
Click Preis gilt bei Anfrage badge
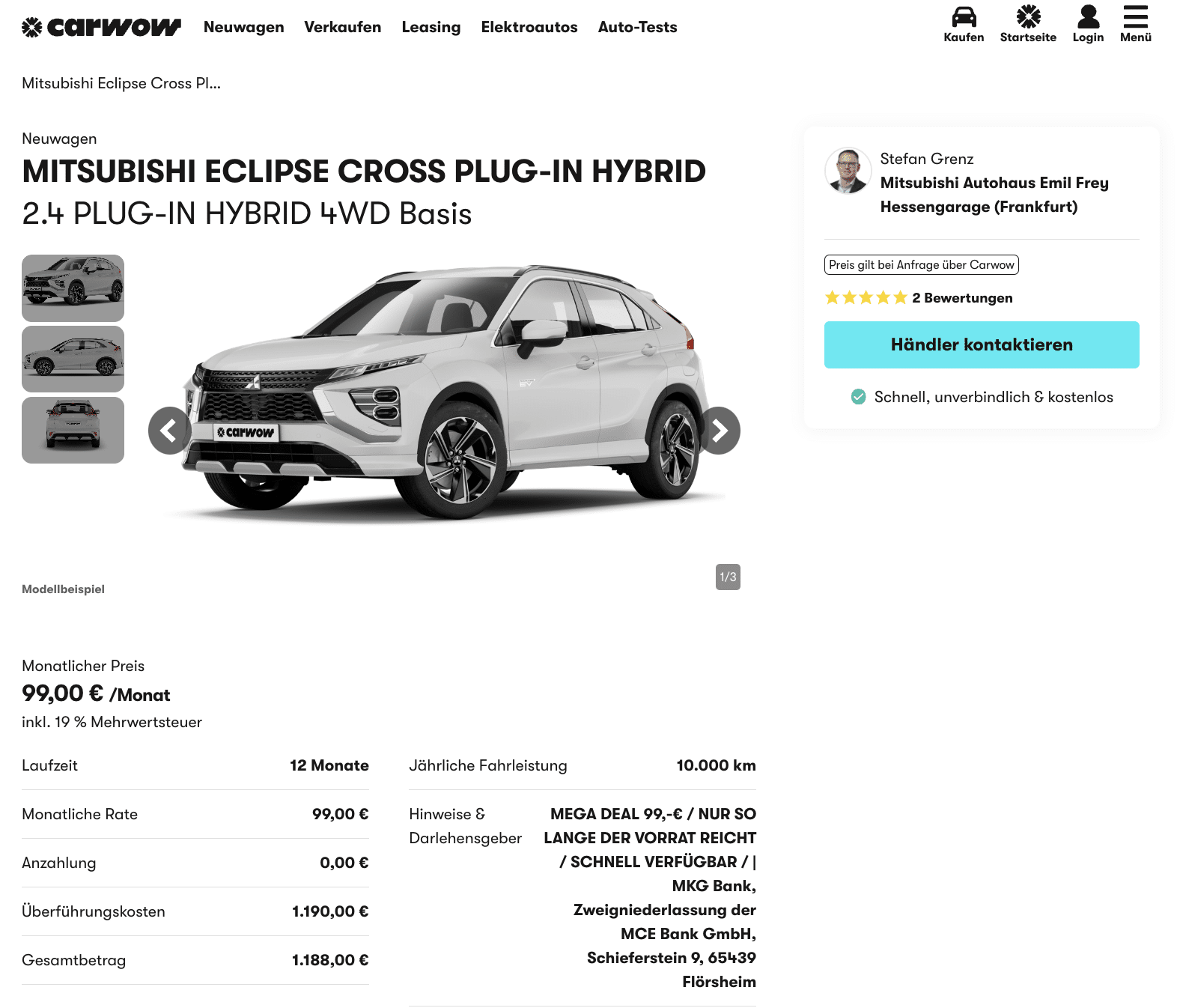tap(922, 265)
